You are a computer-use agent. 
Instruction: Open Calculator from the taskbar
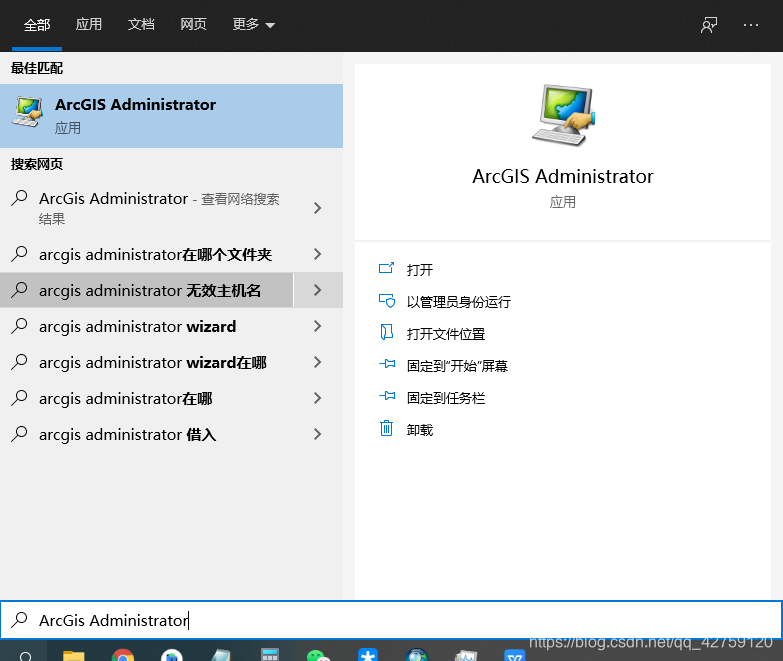coord(270,655)
